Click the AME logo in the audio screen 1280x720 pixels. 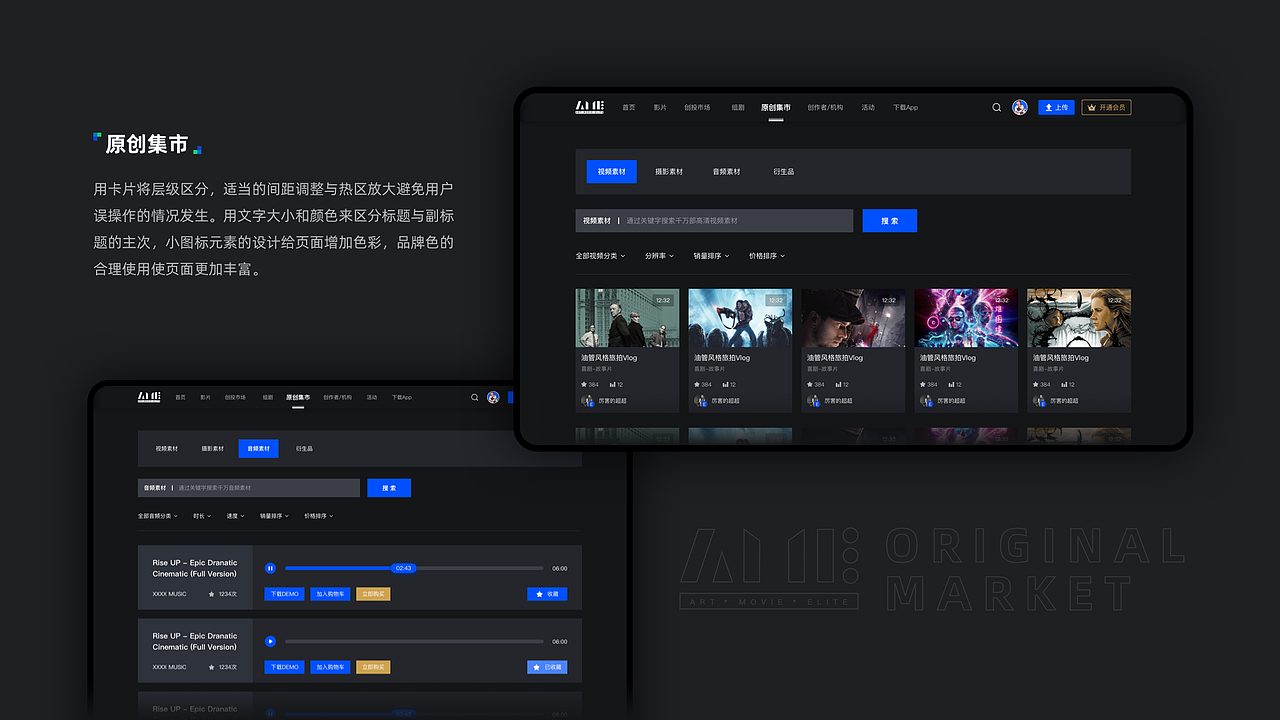(149, 397)
